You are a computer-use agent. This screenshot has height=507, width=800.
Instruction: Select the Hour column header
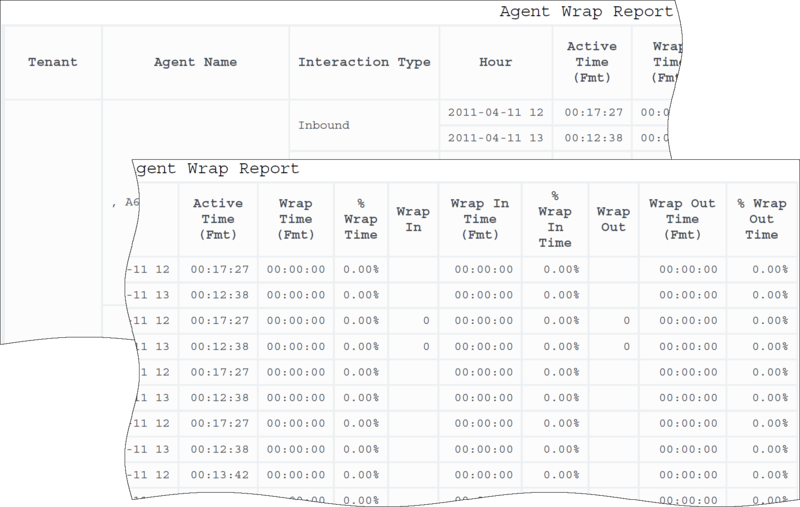tap(495, 62)
